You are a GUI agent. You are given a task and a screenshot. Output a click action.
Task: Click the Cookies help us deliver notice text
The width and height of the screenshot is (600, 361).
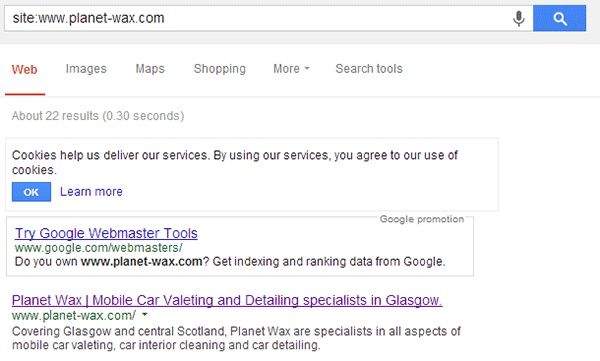coord(235,162)
